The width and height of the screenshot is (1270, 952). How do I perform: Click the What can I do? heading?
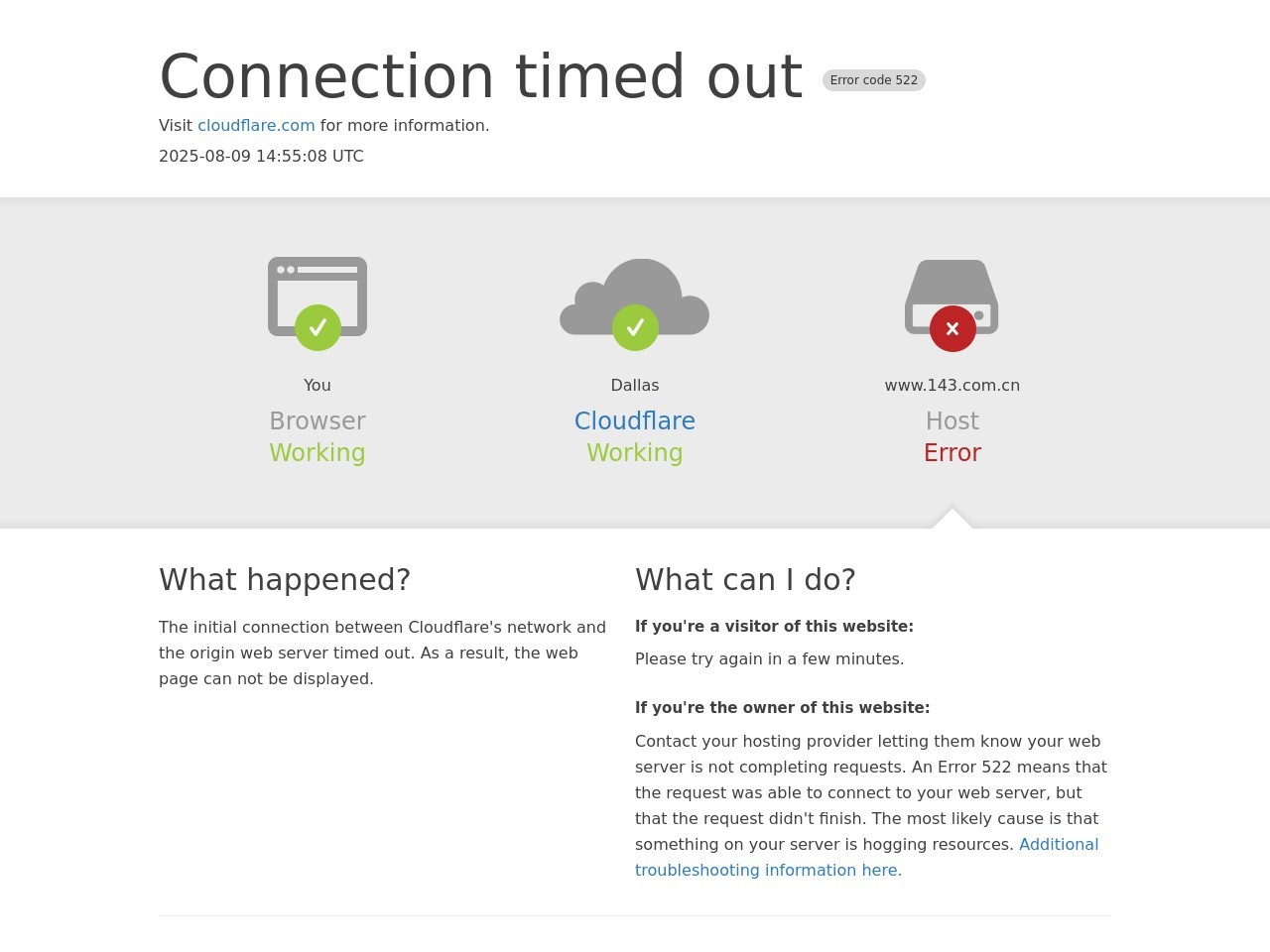pyautogui.click(x=745, y=580)
